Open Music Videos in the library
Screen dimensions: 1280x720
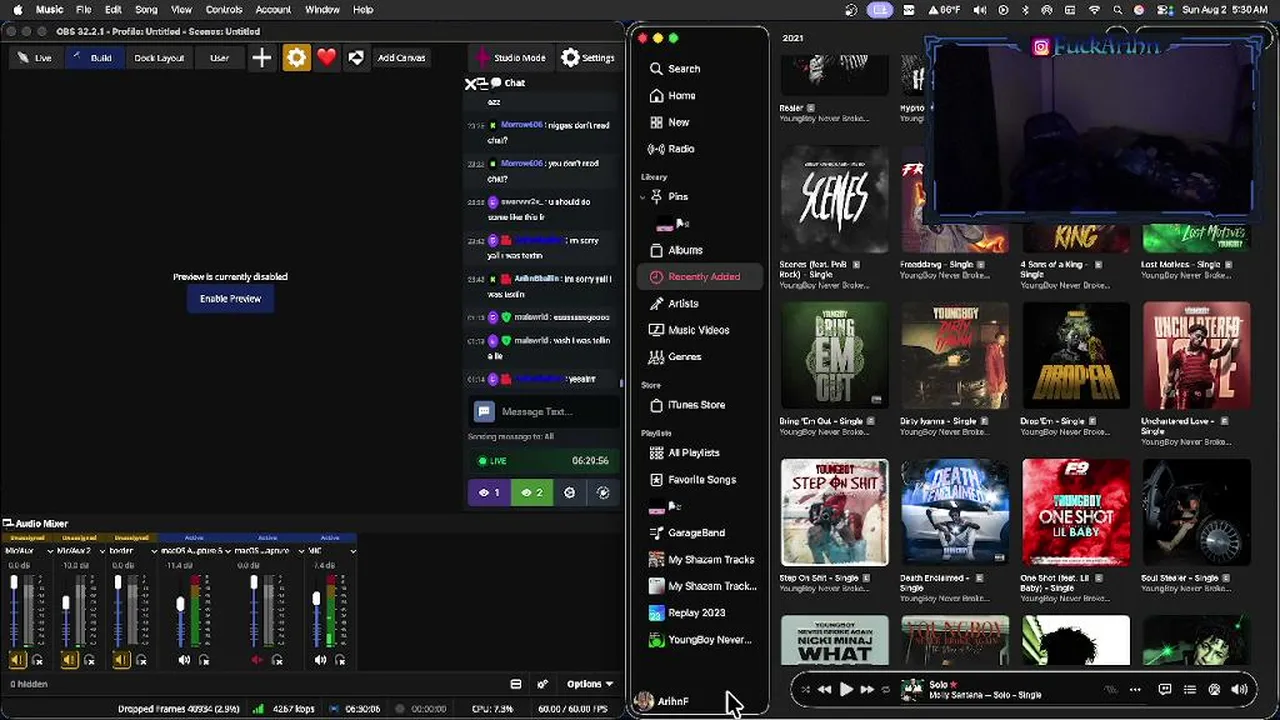[x=700, y=330]
